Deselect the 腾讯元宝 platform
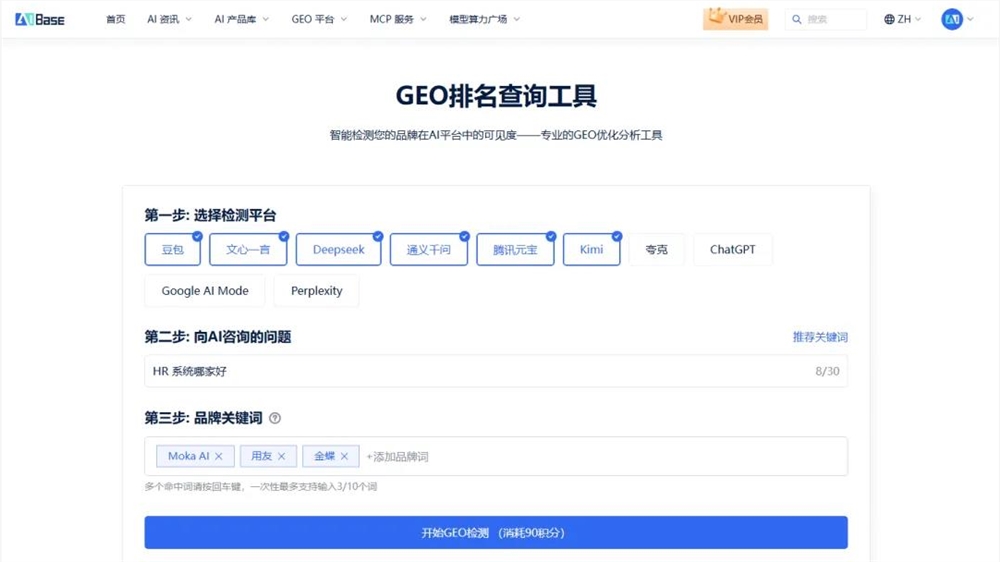 (x=515, y=249)
